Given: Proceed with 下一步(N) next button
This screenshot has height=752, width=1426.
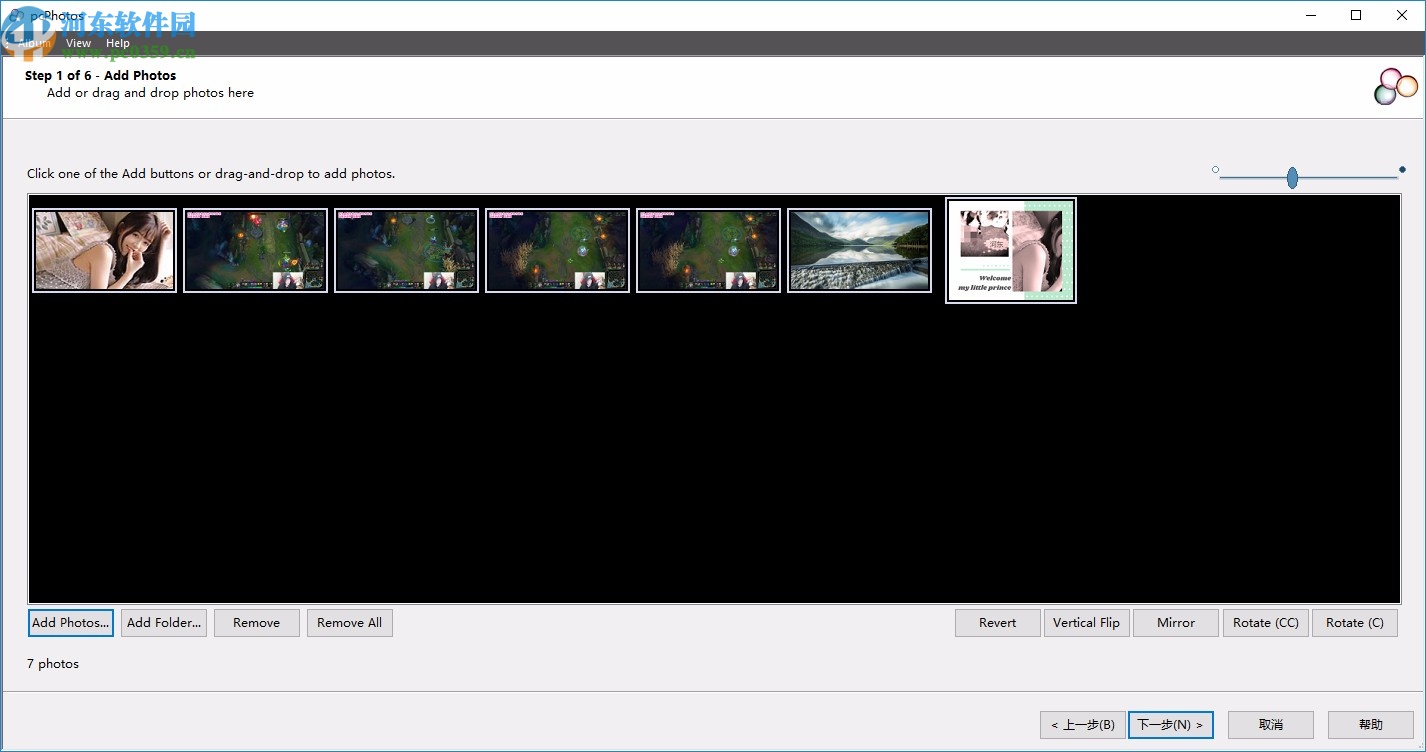Looking at the screenshot, I should click(x=1170, y=724).
